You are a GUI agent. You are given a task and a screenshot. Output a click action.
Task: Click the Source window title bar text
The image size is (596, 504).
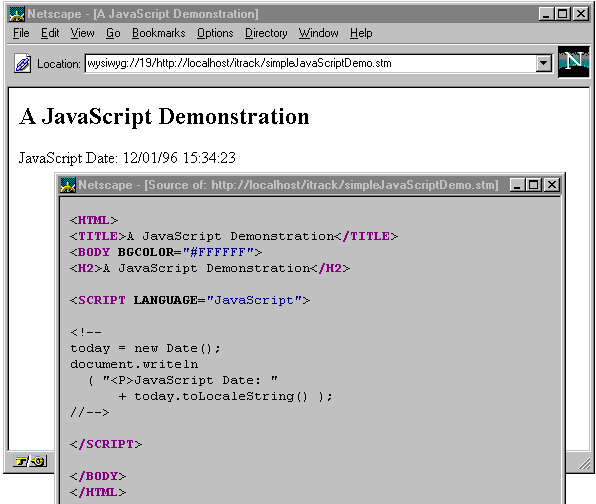tap(288, 185)
